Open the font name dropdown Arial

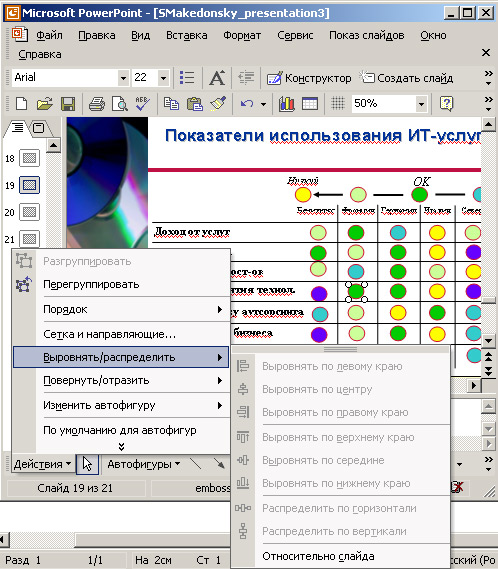tap(123, 78)
